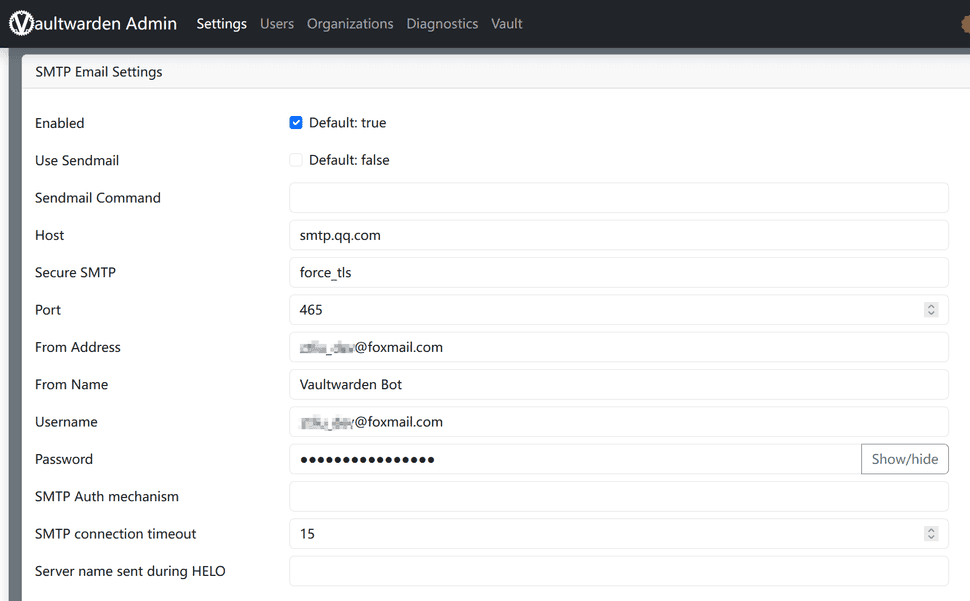Open the Vault nav link
This screenshot has height=601, width=970.
click(x=507, y=23)
